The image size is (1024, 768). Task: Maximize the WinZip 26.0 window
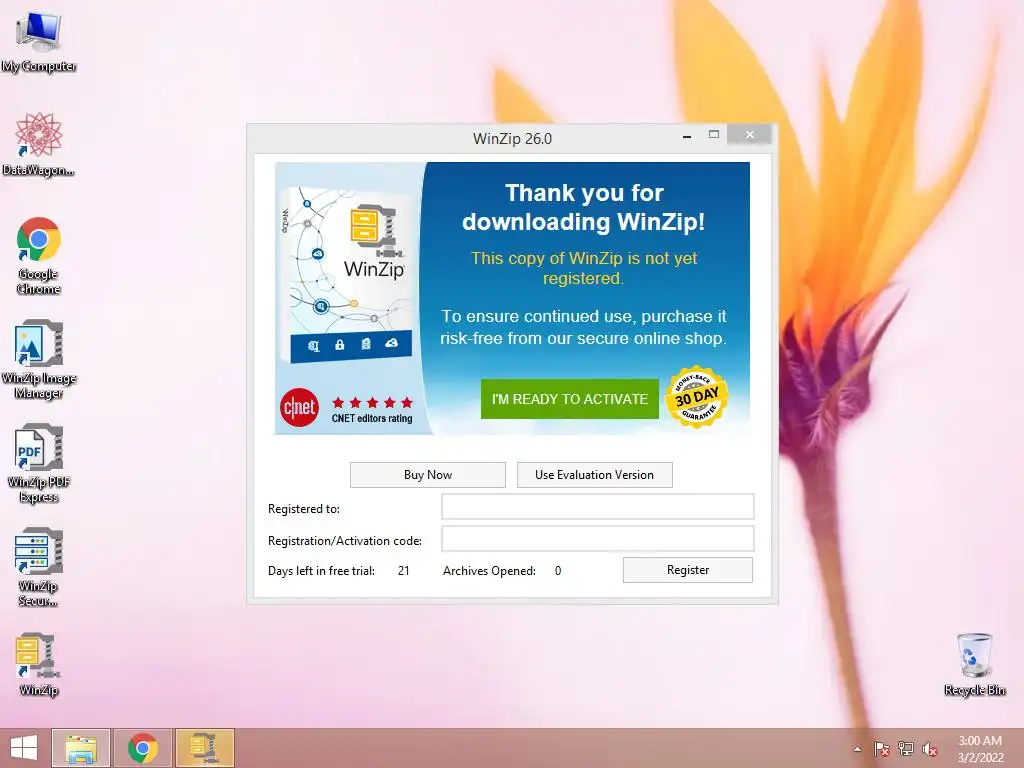714,135
